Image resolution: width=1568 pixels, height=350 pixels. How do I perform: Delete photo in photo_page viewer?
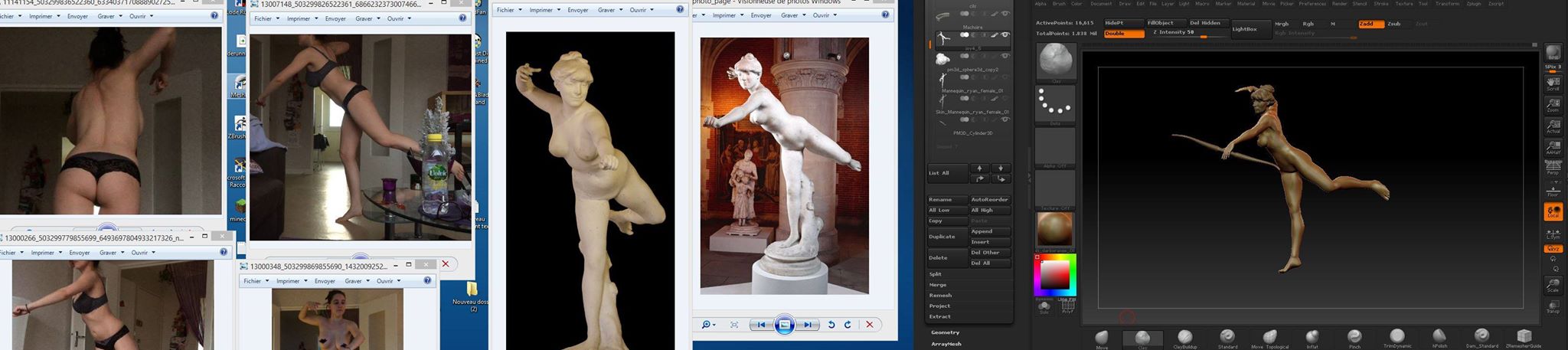click(870, 325)
